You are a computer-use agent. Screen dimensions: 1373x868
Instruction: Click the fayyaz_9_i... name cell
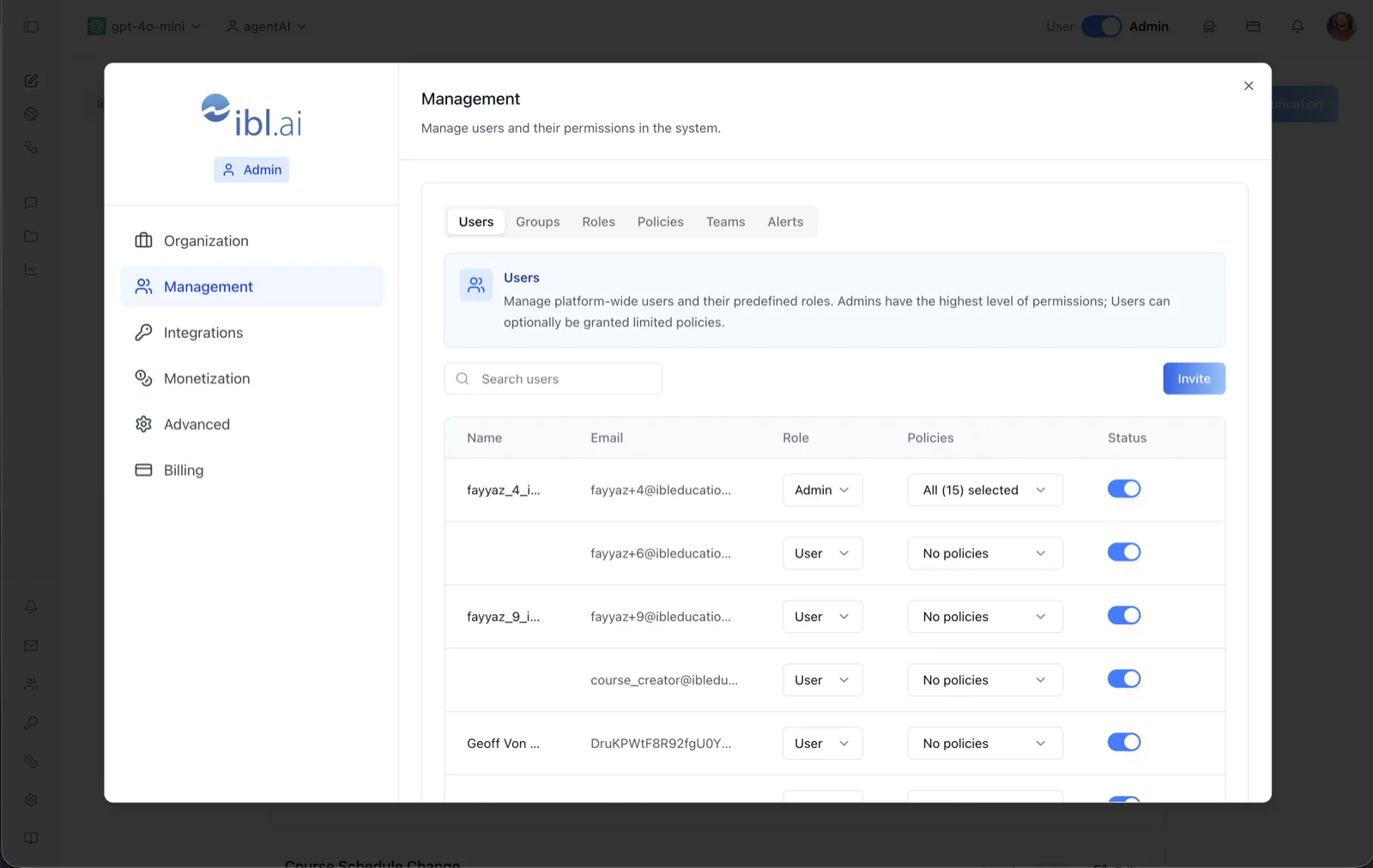(x=503, y=617)
